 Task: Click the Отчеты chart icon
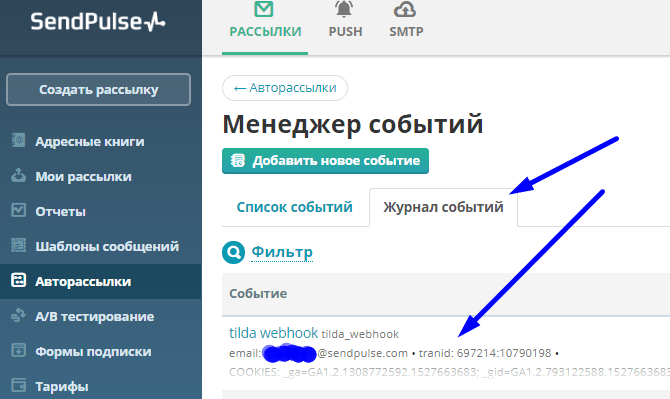tap(18, 211)
